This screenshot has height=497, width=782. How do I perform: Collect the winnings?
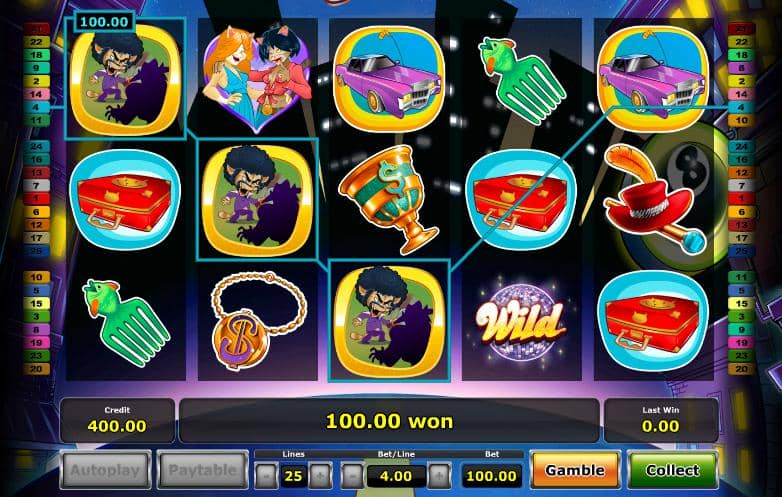672,470
